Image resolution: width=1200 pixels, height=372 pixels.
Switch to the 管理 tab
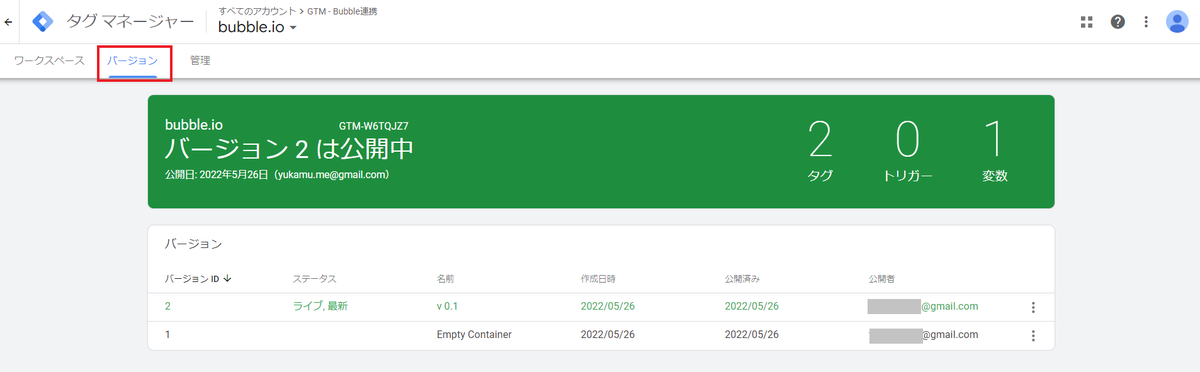(x=200, y=60)
